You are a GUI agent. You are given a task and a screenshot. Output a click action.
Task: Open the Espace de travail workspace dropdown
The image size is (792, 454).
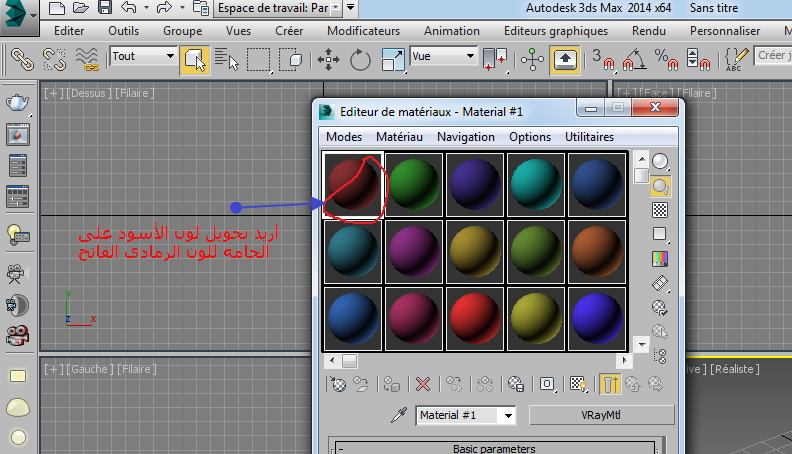click(277, 8)
